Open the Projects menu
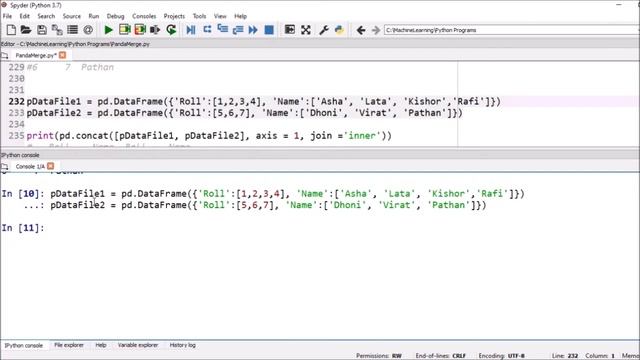 click(174, 16)
